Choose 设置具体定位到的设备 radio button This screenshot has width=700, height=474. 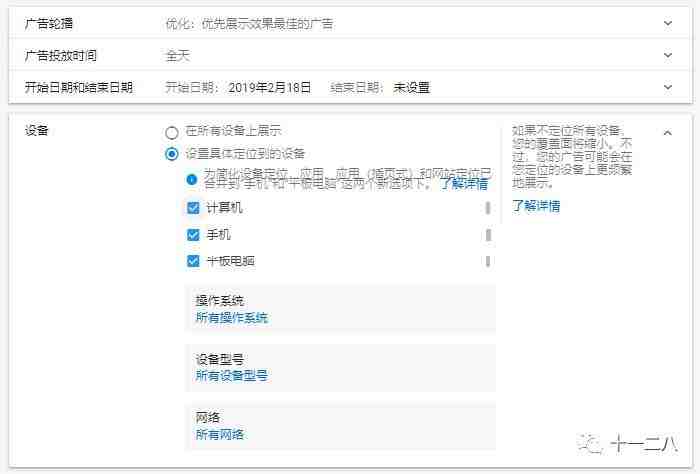tap(172, 154)
